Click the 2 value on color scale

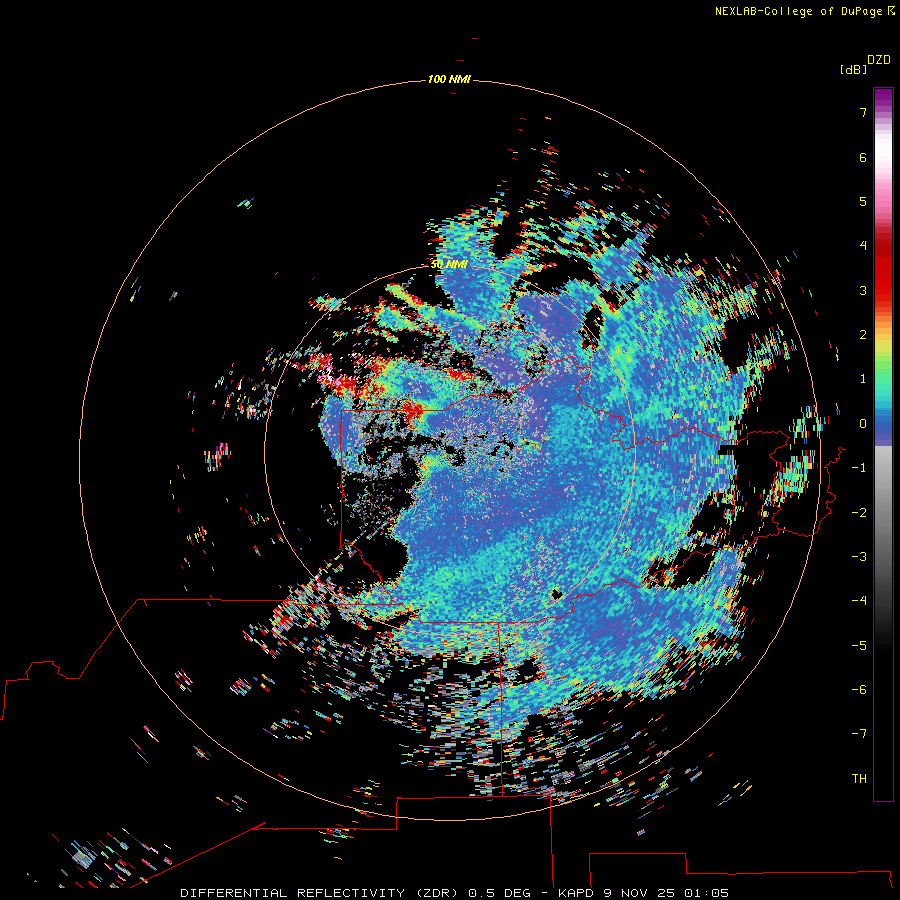click(863, 335)
